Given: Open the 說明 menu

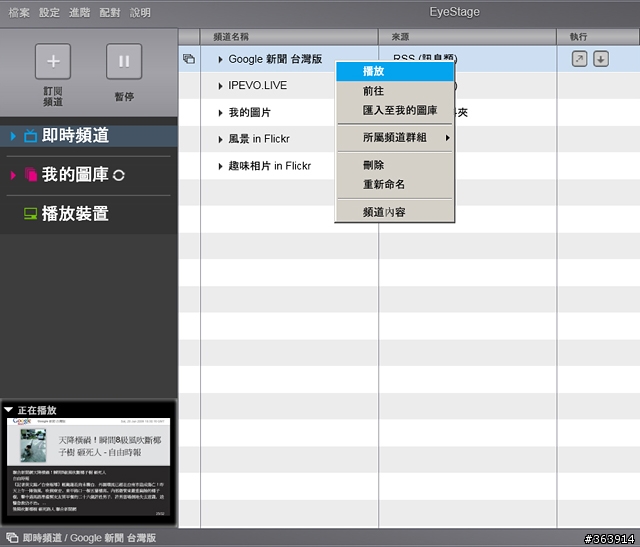Looking at the screenshot, I should (x=140, y=13).
